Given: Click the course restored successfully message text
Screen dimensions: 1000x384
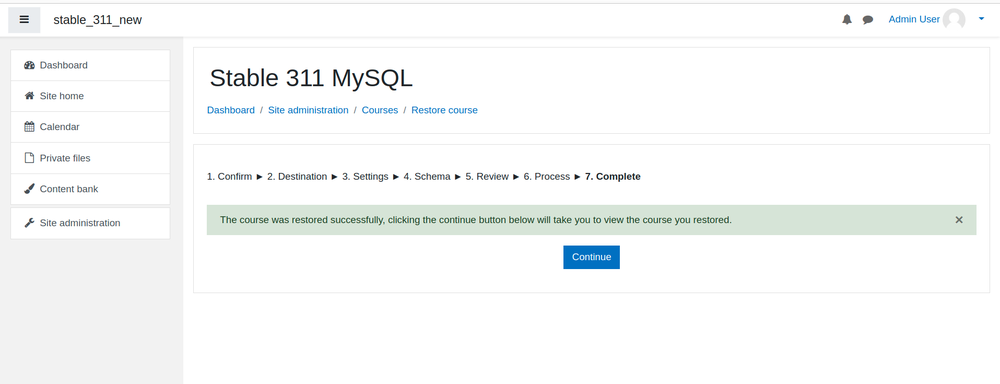Looking at the screenshot, I should click(x=476, y=219).
